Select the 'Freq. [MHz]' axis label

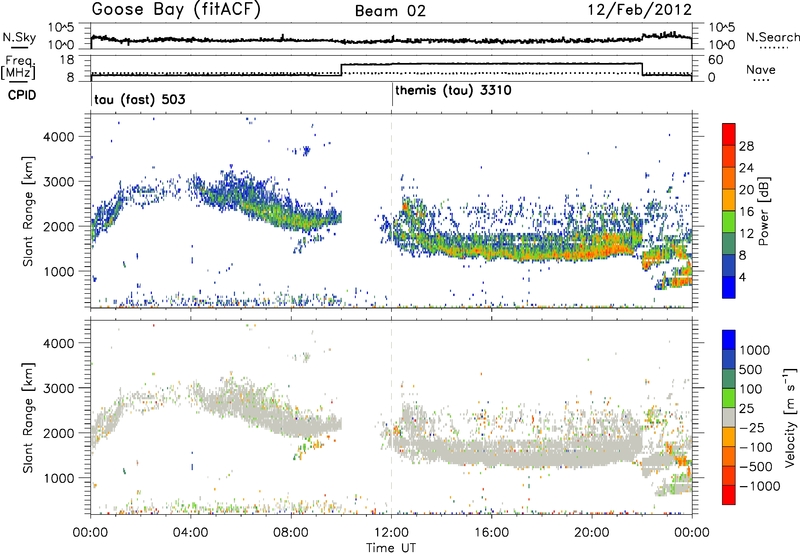[x=19, y=67]
